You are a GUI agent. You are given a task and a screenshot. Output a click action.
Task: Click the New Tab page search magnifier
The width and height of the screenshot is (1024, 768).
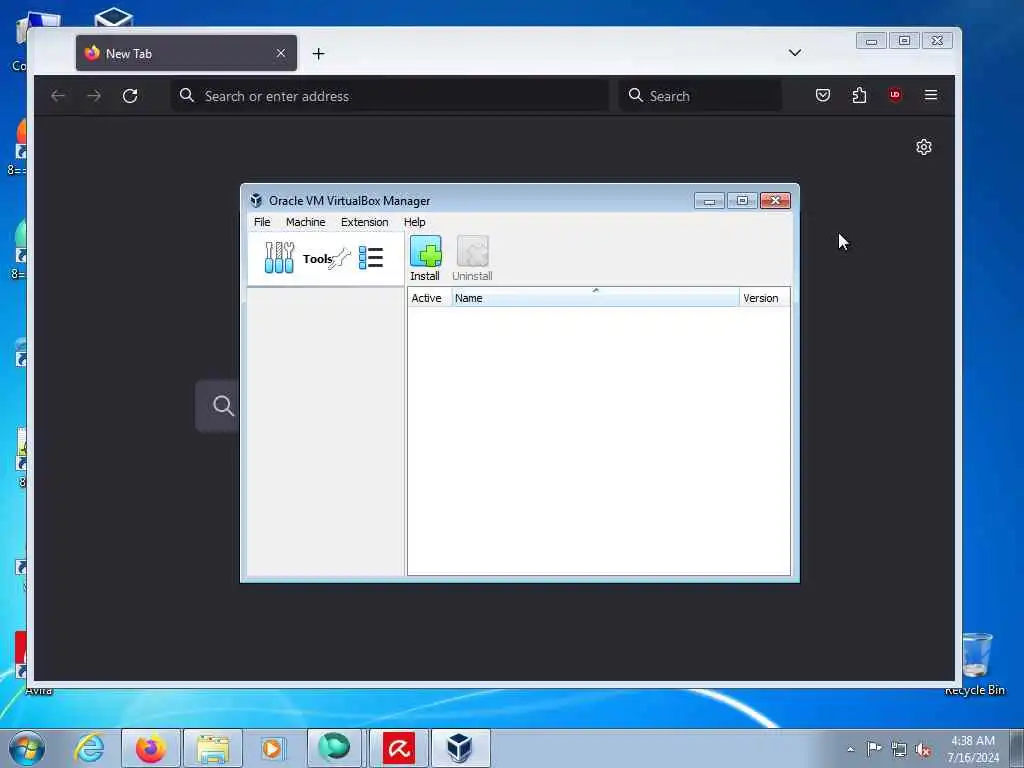(223, 406)
